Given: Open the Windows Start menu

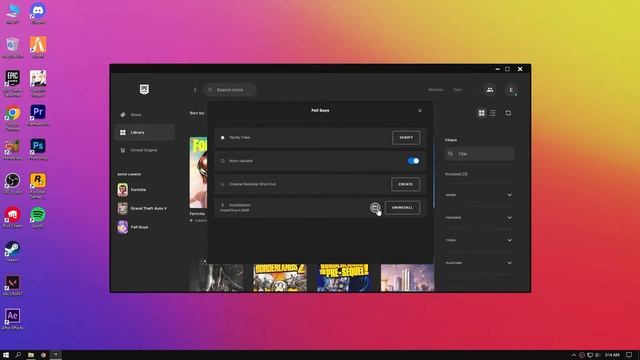Looking at the screenshot, I should coord(6,355).
